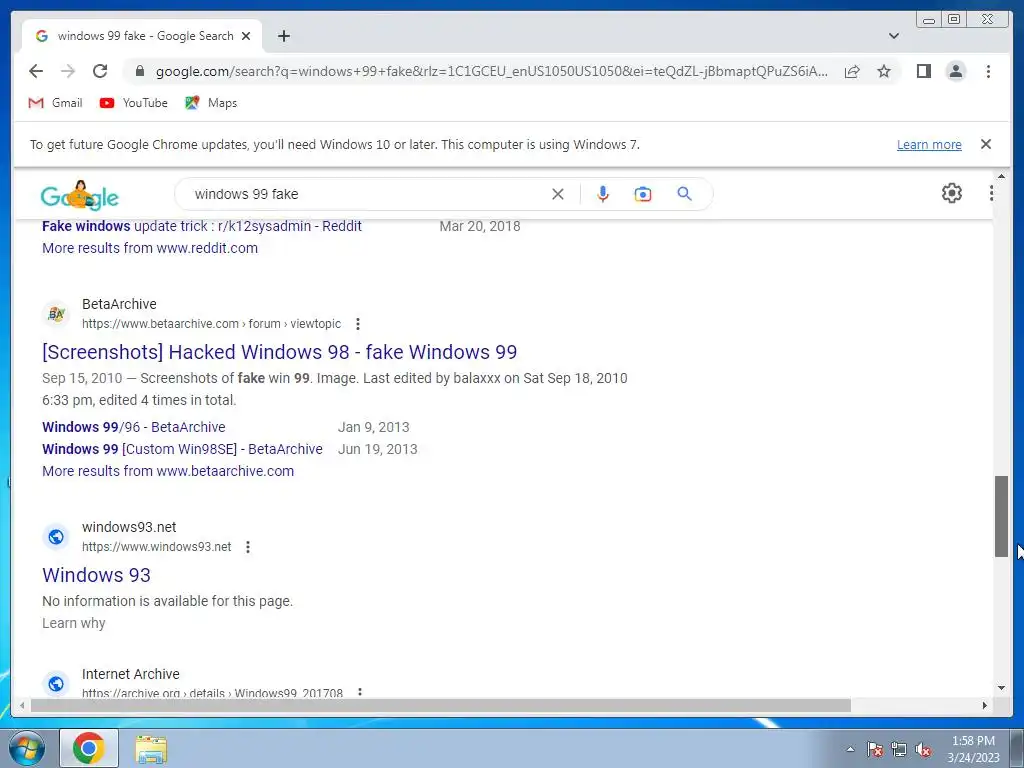
Task: Go back to the previous page
Action: point(36,71)
